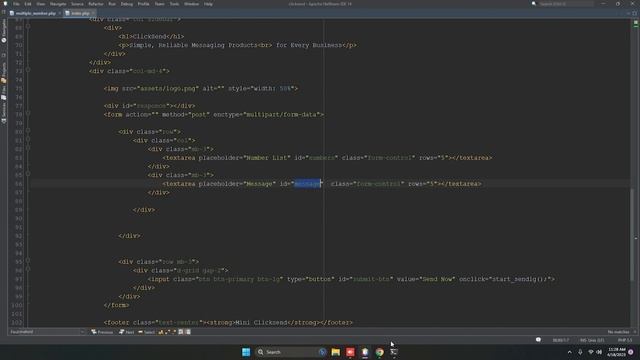
Task: Open the Window menu
Action: [191, 4]
